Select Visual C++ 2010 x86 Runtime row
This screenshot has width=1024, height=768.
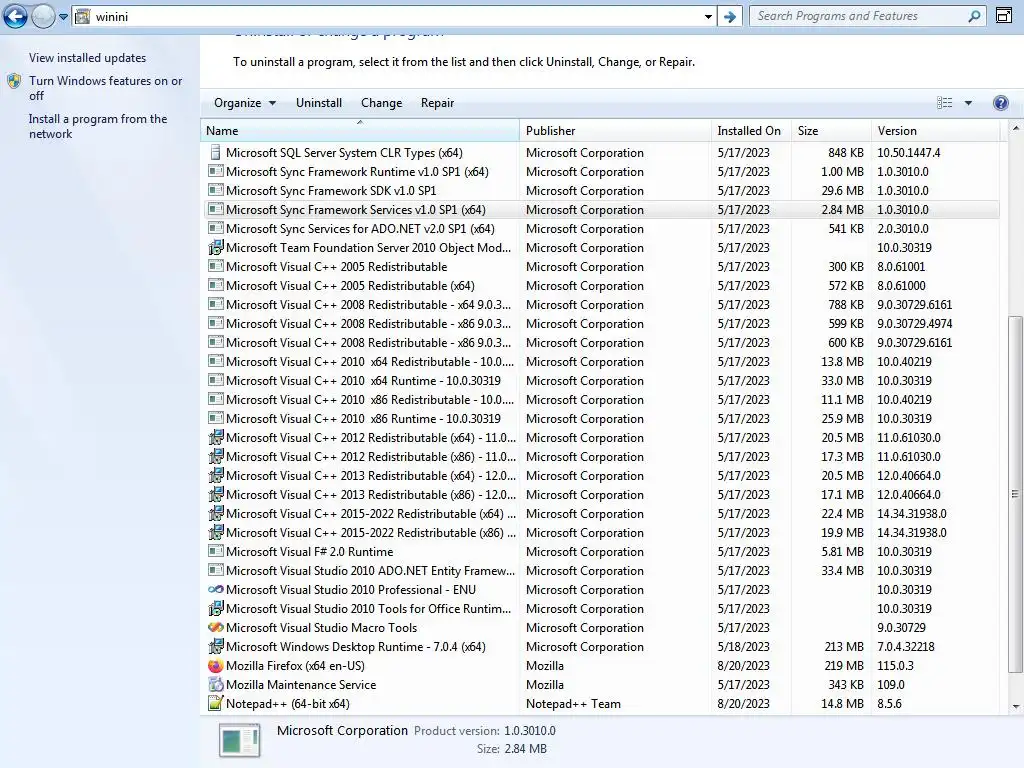(x=600, y=419)
